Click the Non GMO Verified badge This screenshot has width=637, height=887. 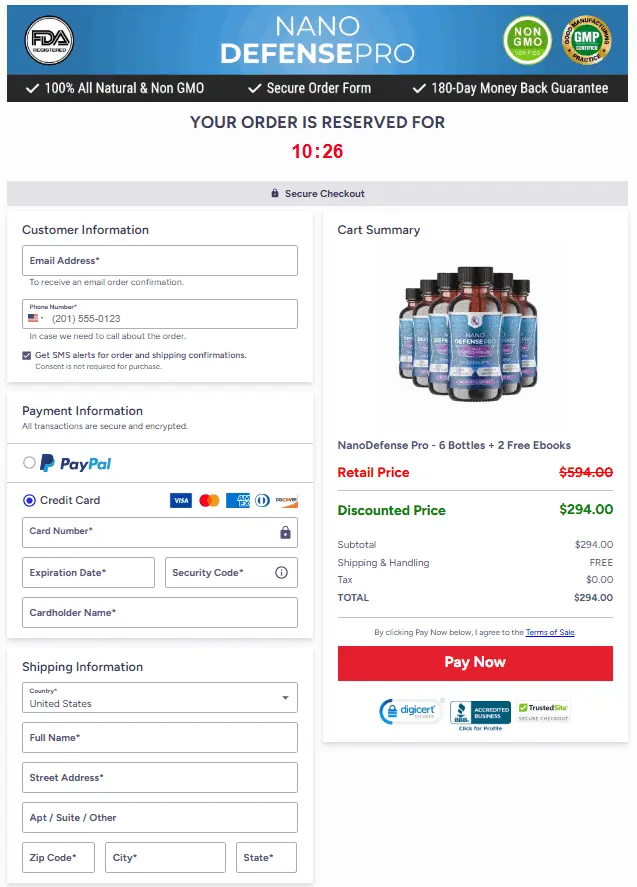click(x=527, y=40)
